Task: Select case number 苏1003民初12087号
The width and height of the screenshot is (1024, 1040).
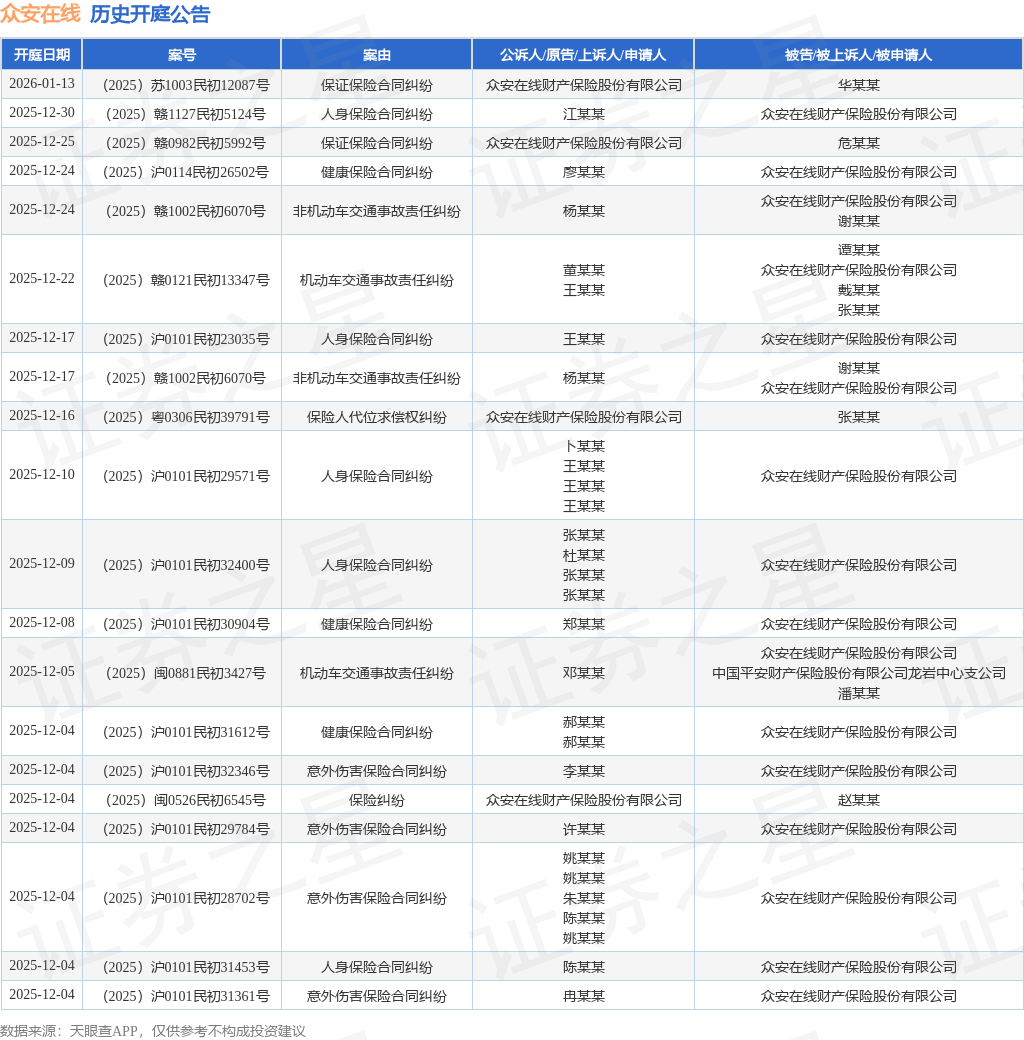Action: 186,85
